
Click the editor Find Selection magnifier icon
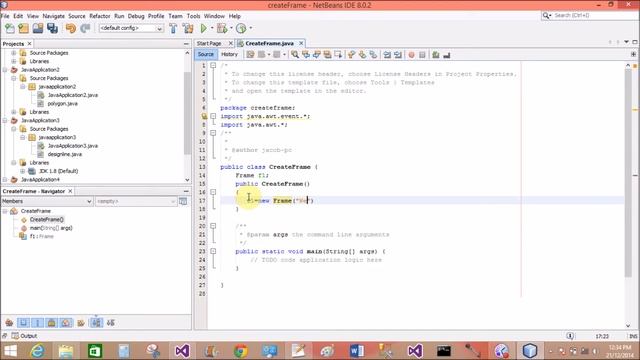[x=295, y=55]
